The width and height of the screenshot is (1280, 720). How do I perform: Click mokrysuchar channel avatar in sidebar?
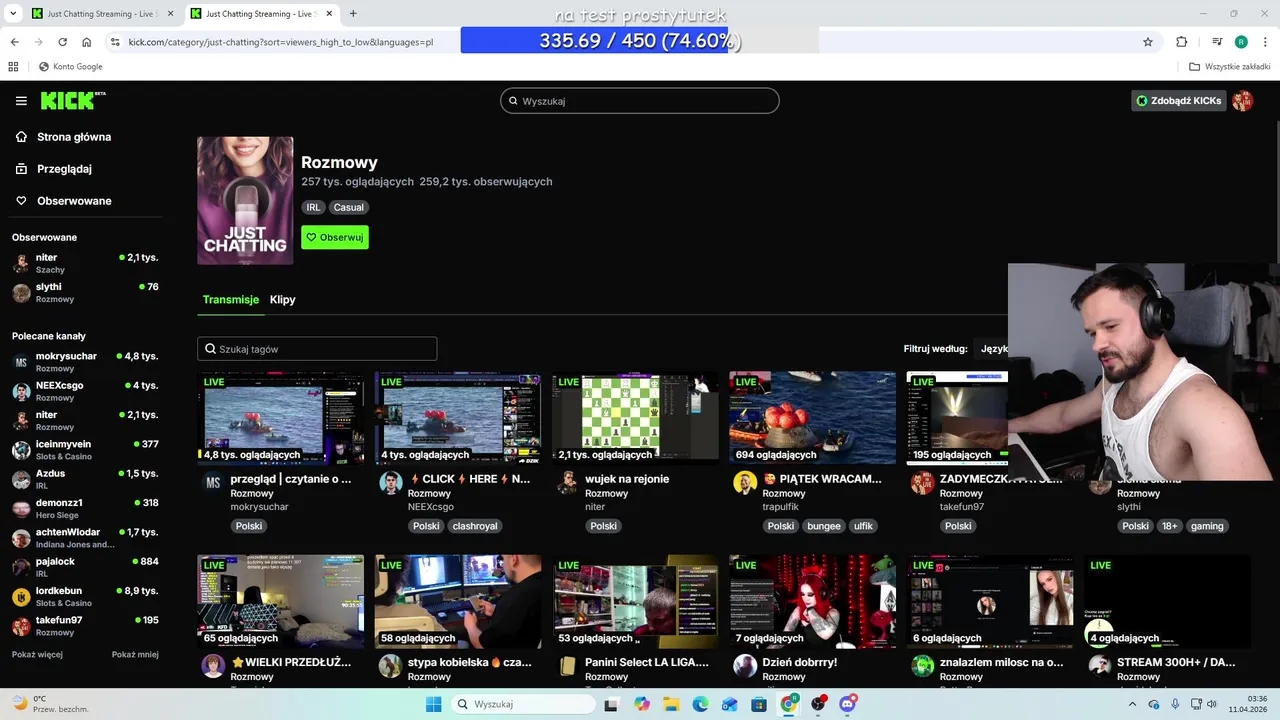click(21, 361)
